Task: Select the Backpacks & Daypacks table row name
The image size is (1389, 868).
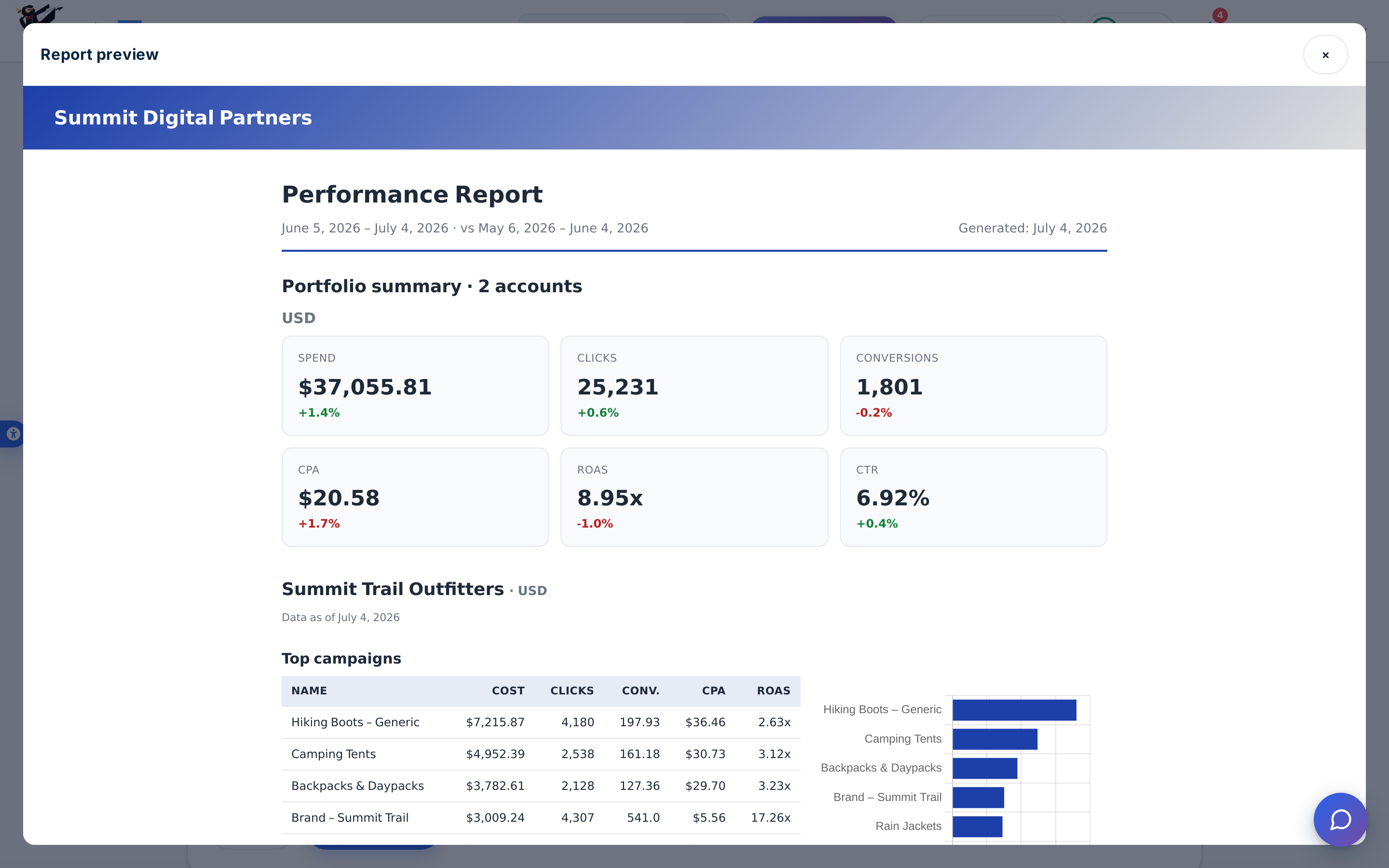Action: click(357, 786)
